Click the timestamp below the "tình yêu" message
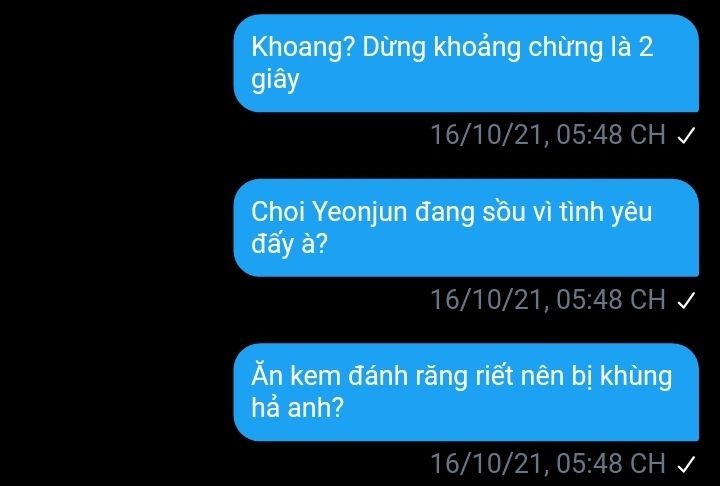 pos(548,300)
